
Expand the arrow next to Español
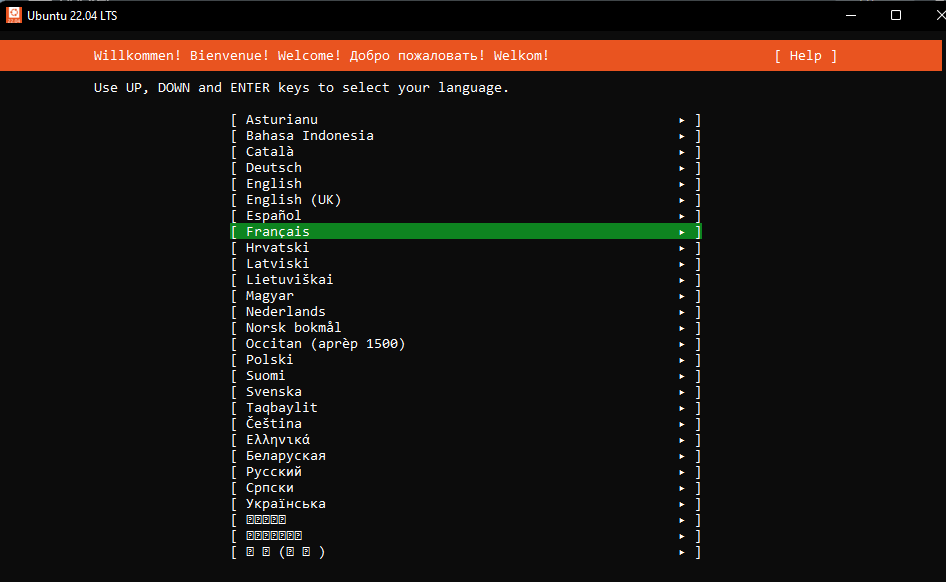click(x=682, y=216)
